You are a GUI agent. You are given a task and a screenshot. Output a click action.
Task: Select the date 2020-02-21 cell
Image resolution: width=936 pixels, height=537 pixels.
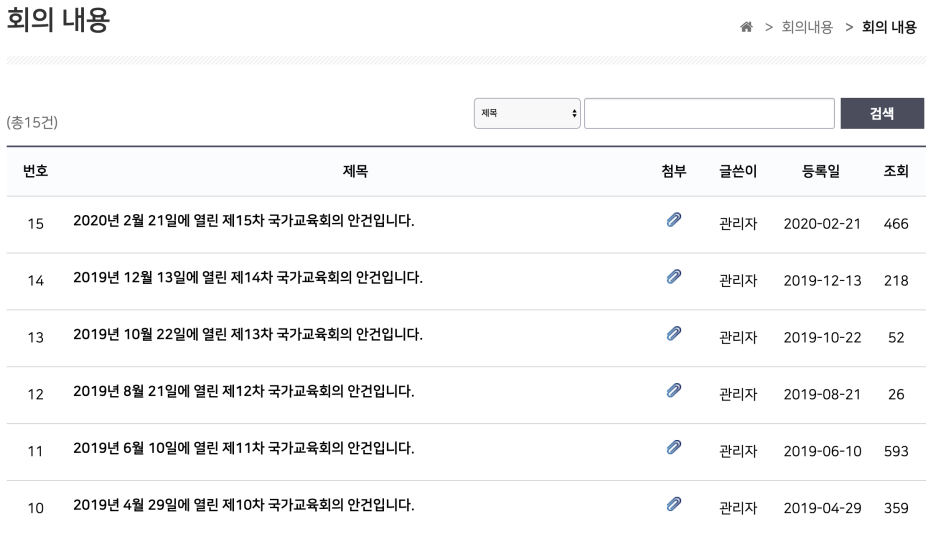(x=822, y=224)
